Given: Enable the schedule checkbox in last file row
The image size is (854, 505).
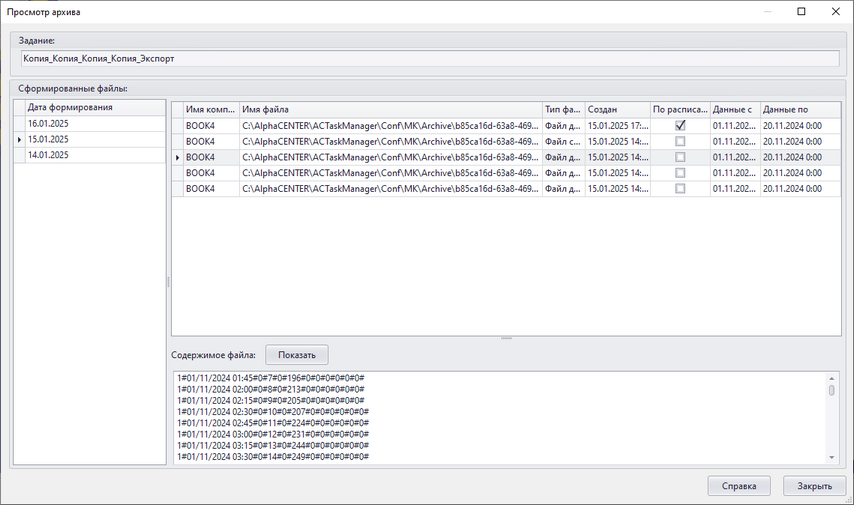Looking at the screenshot, I should (680, 188).
